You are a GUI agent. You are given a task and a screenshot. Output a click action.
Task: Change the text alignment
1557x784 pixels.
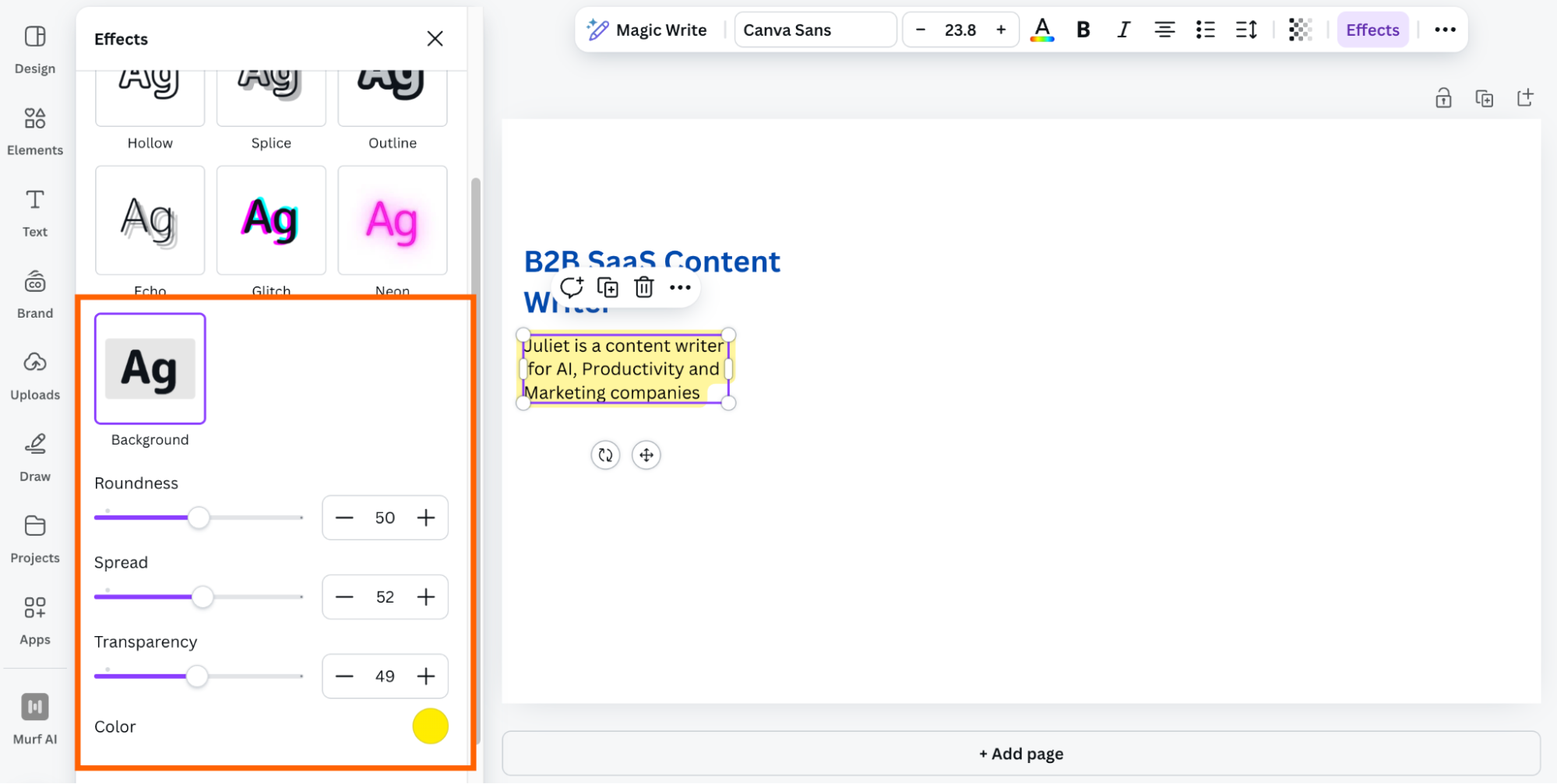[1164, 30]
